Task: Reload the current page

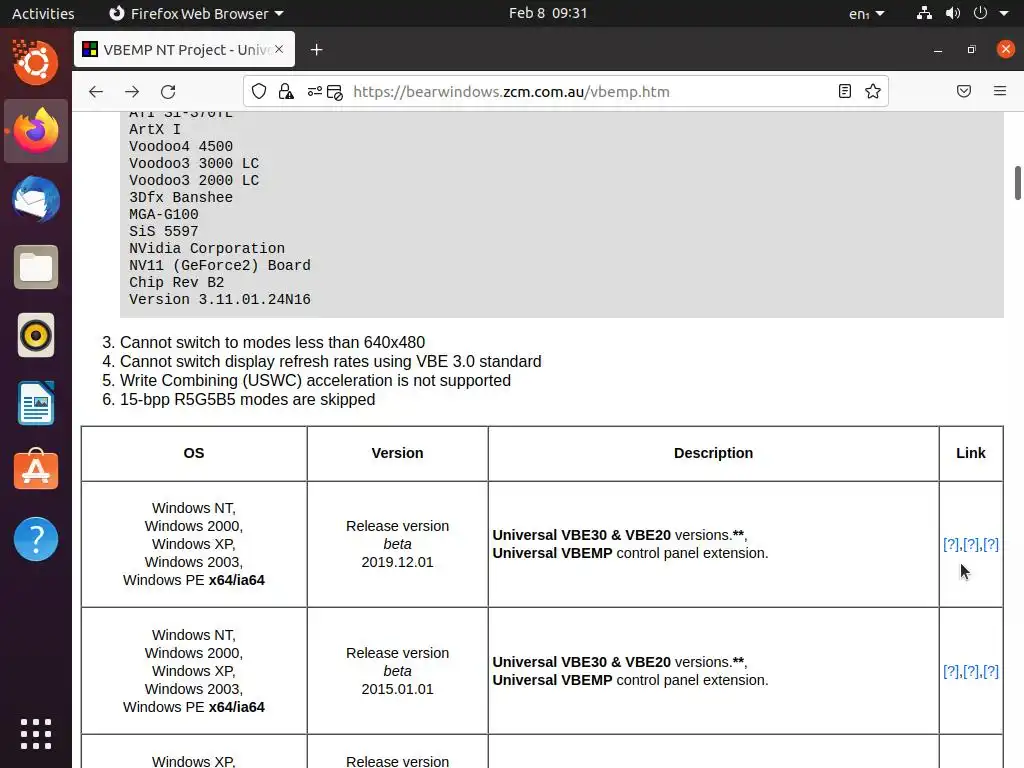Action: click(x=168, y=91)
